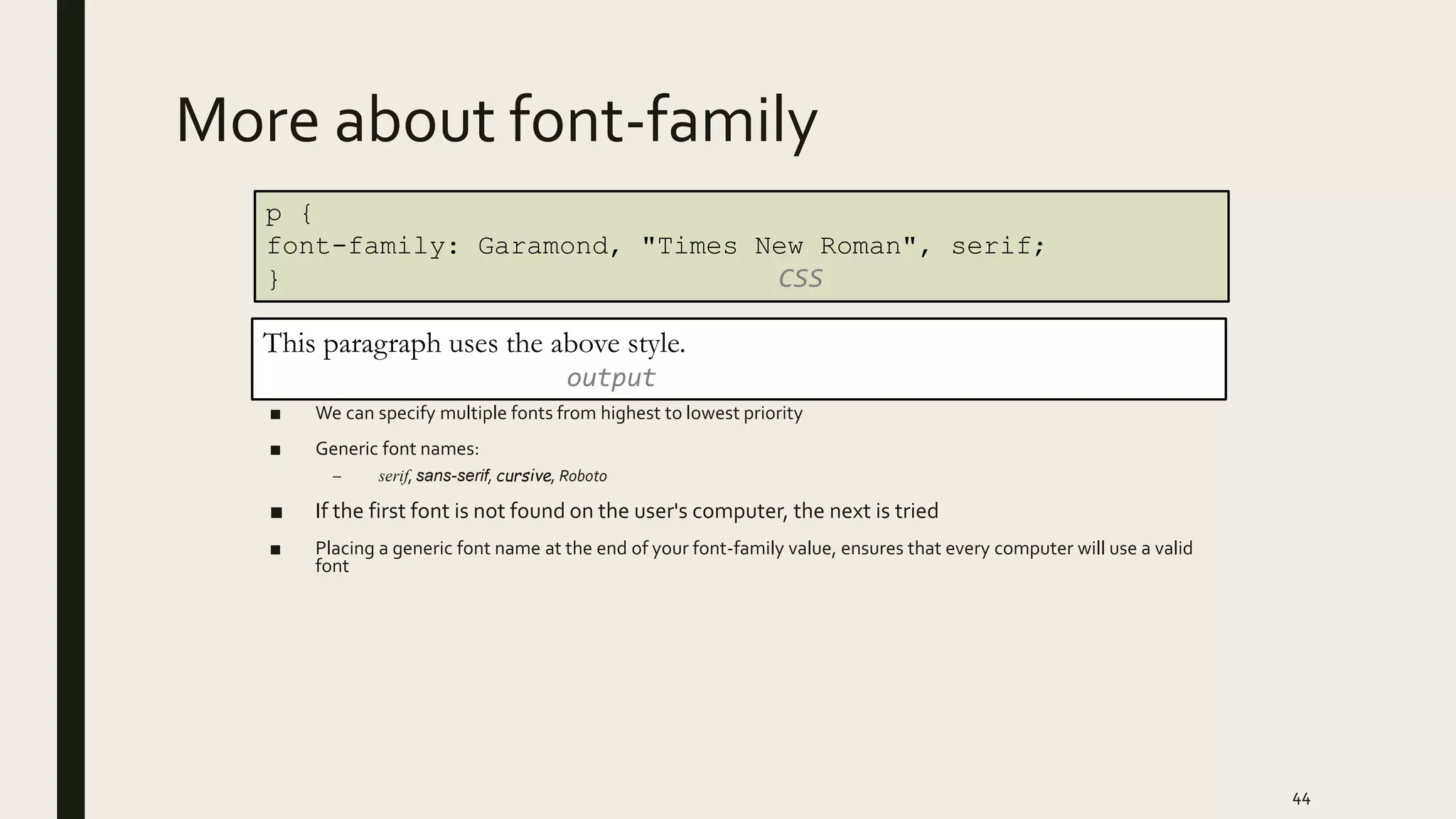Click the gray 'output' label

click(610, 378)
